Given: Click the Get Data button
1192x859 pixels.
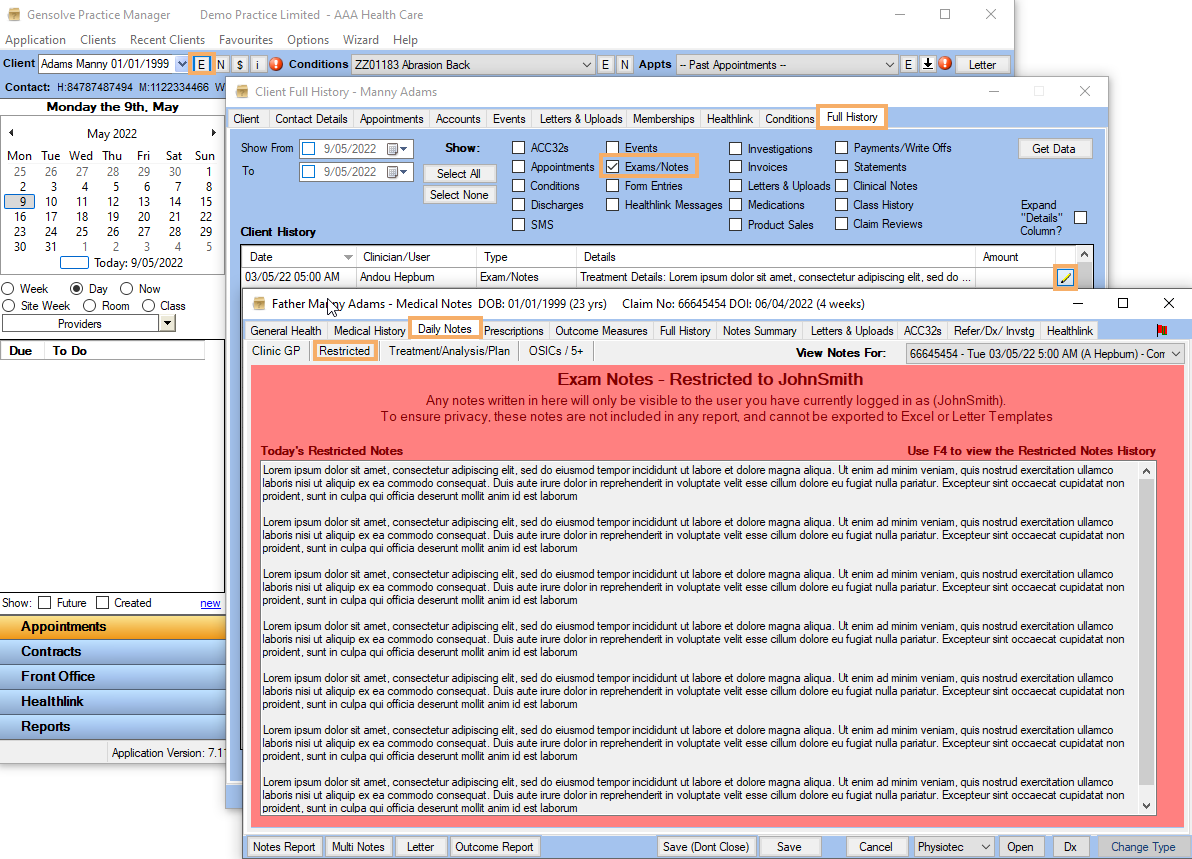Looking at the screenshot, I should (1054, 148).
